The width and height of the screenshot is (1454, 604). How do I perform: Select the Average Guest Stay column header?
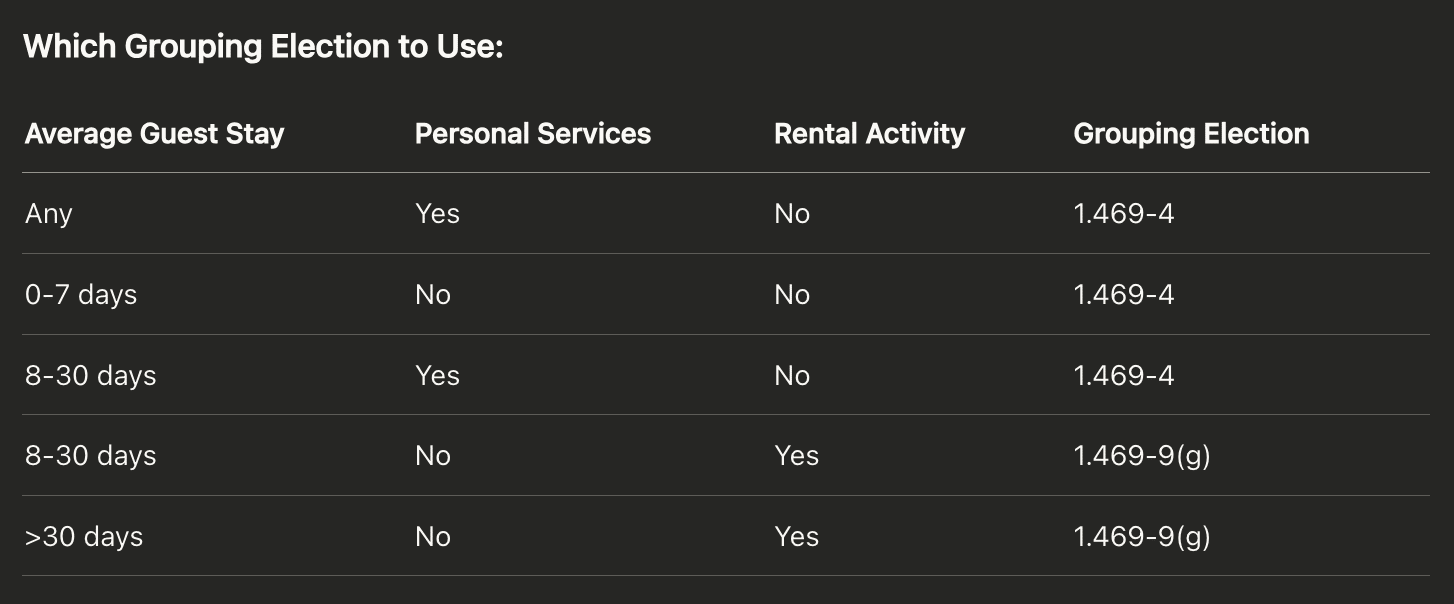pyautogui.click(x=154, y=134)
